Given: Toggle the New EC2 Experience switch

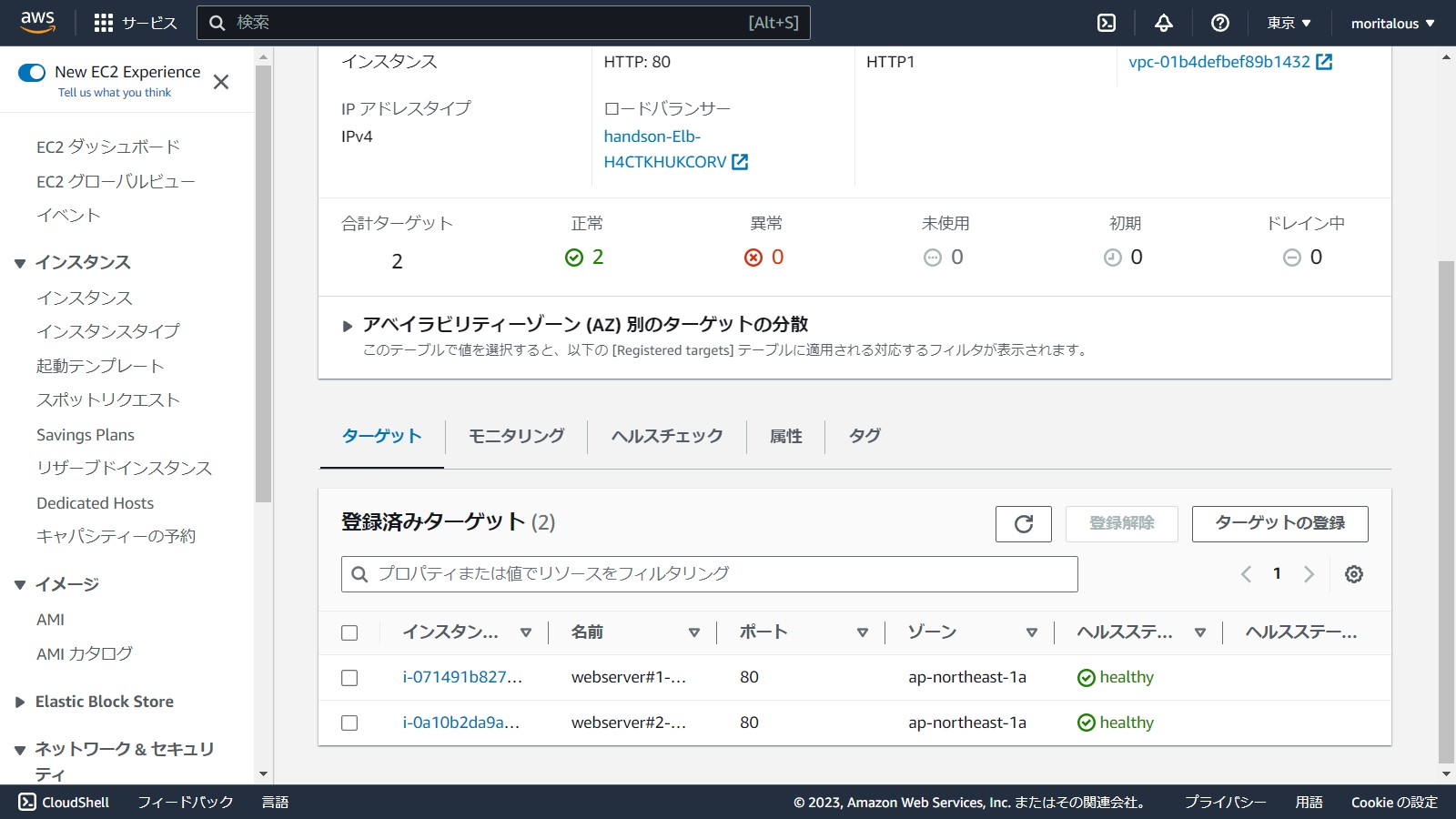Looking at the screenshot, I should pos(32,72).
